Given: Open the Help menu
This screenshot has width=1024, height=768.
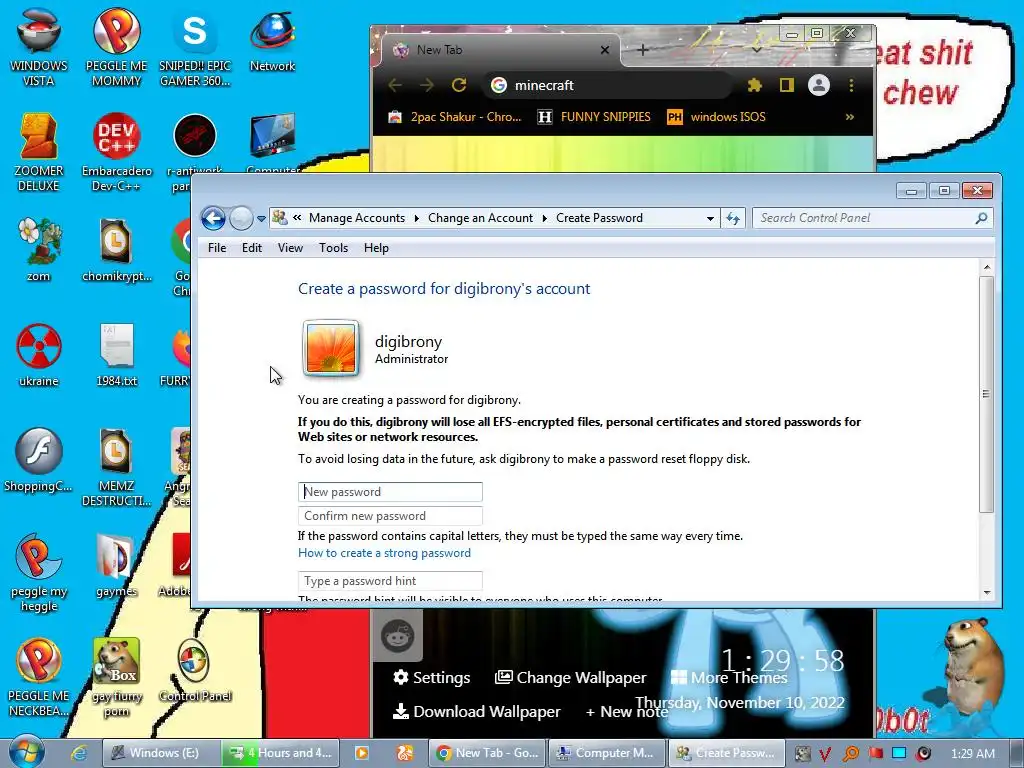Looking at the screenshot, I should 376,248.
